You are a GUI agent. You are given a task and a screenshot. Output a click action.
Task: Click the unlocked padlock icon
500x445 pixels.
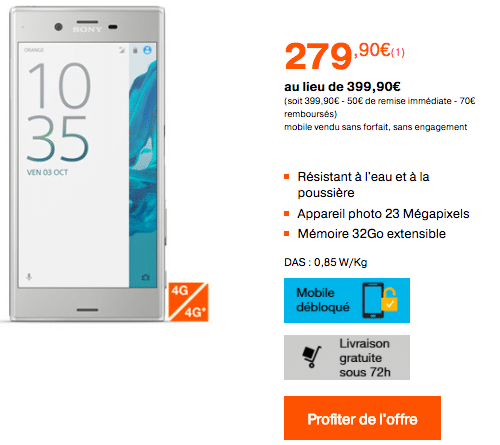389,299
